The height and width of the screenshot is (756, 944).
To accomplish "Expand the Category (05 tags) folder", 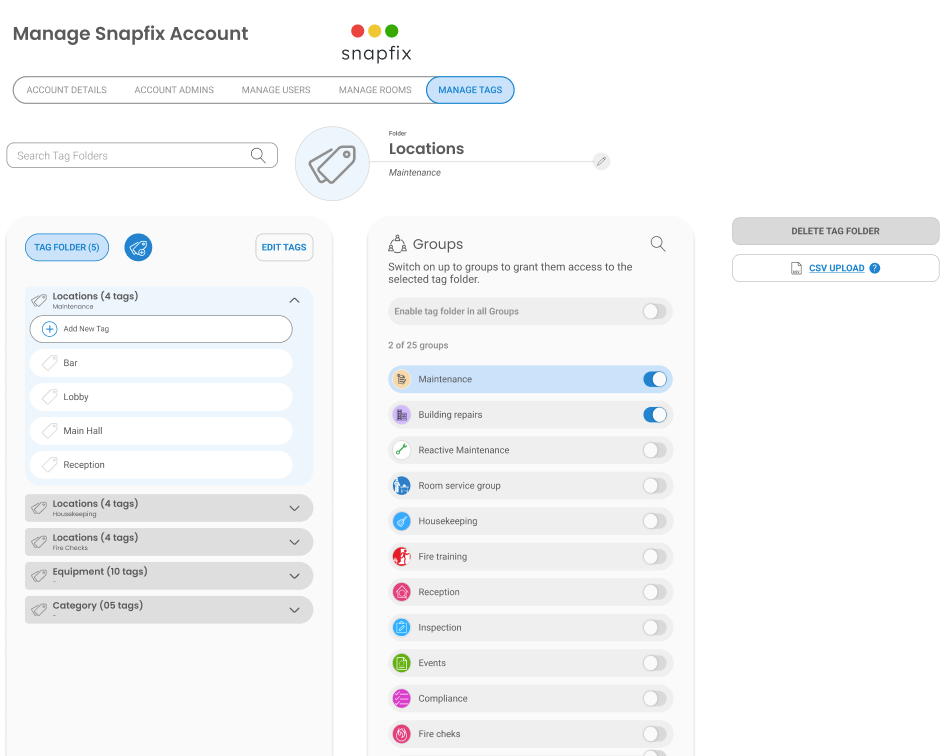I will (x=294, y=610).
